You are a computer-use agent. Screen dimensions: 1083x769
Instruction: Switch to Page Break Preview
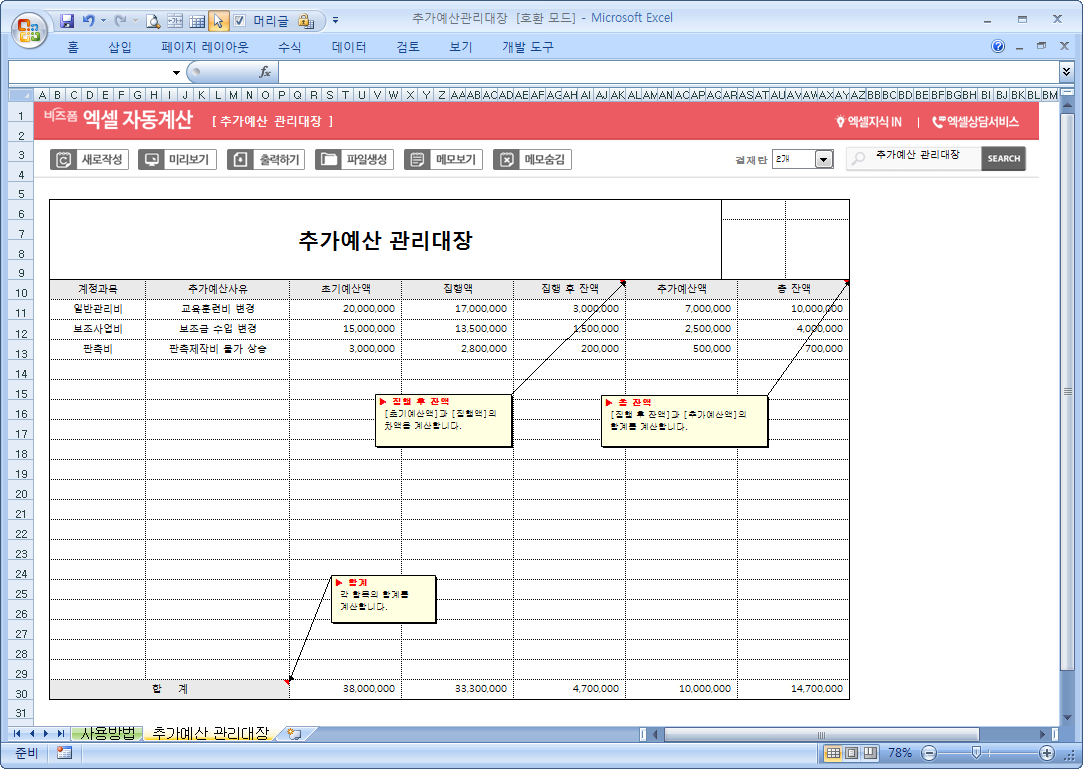point(870,753)
